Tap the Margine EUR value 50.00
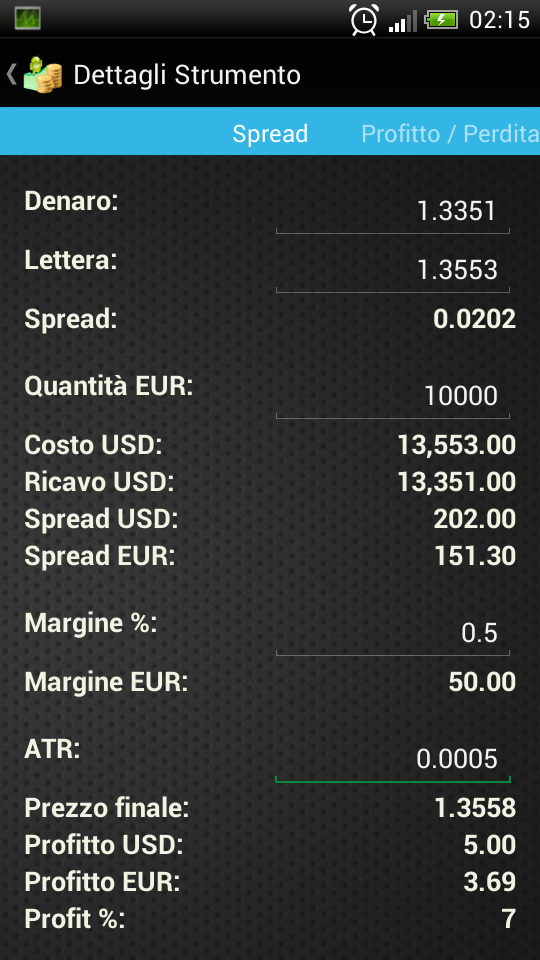This screenshot has width=540, height=960. point(482,682)
